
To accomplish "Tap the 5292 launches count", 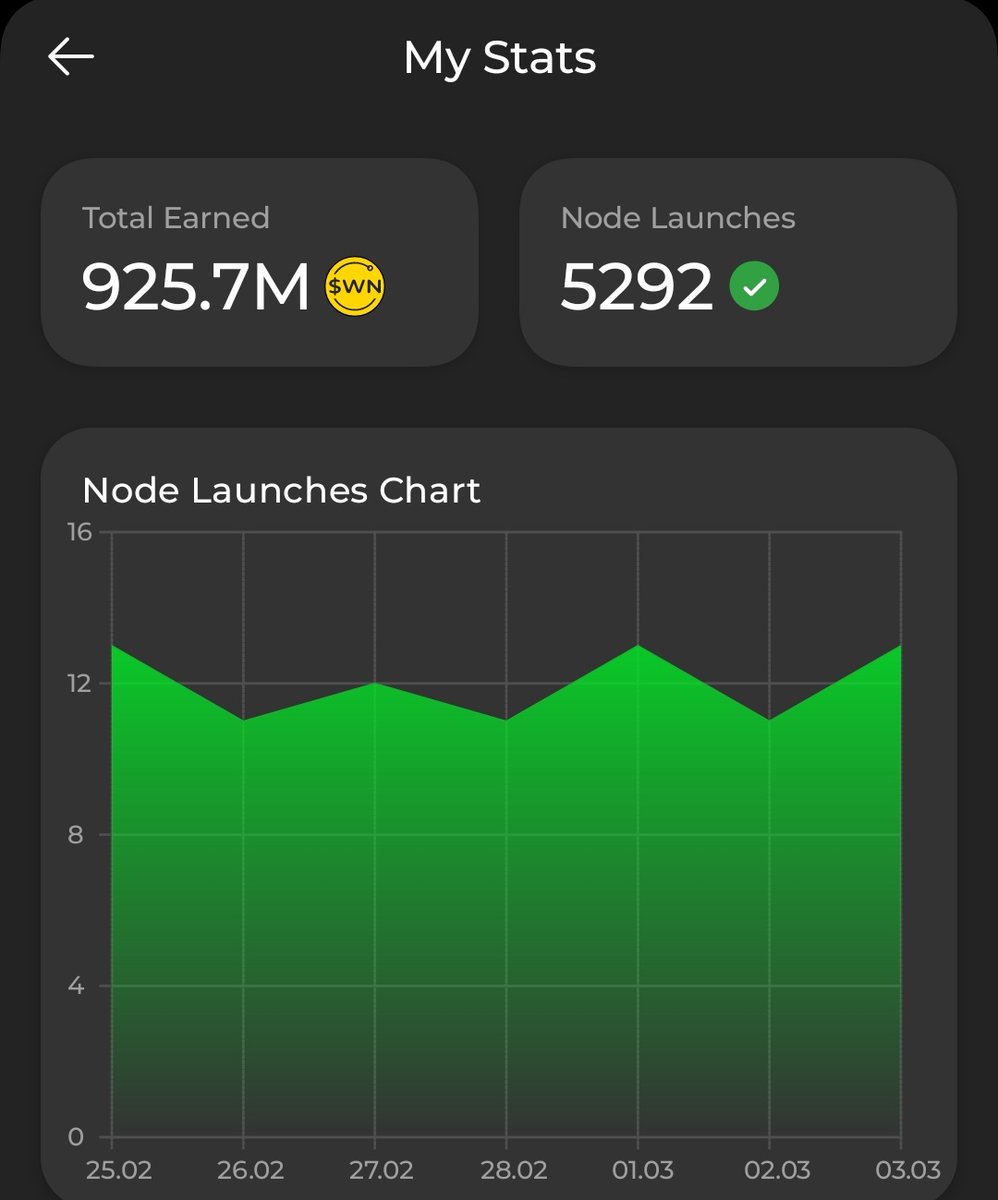I will coord(637,288).
